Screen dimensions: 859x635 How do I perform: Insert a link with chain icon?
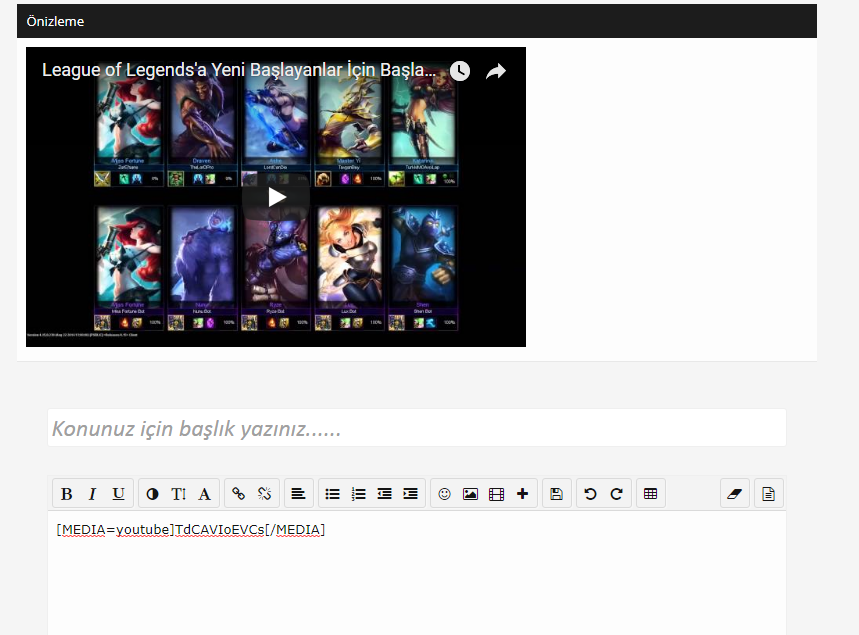click(x=238, y=494)
